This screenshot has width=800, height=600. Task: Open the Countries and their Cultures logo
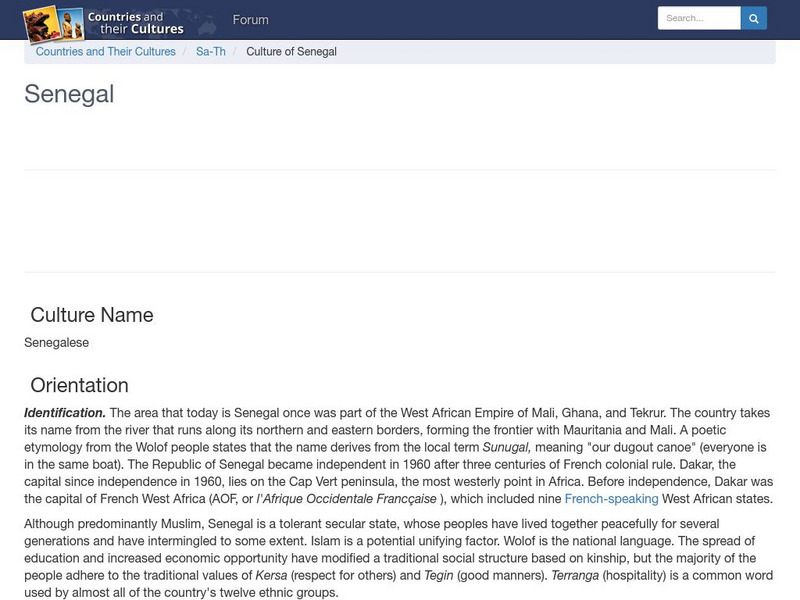pos(104,23)
